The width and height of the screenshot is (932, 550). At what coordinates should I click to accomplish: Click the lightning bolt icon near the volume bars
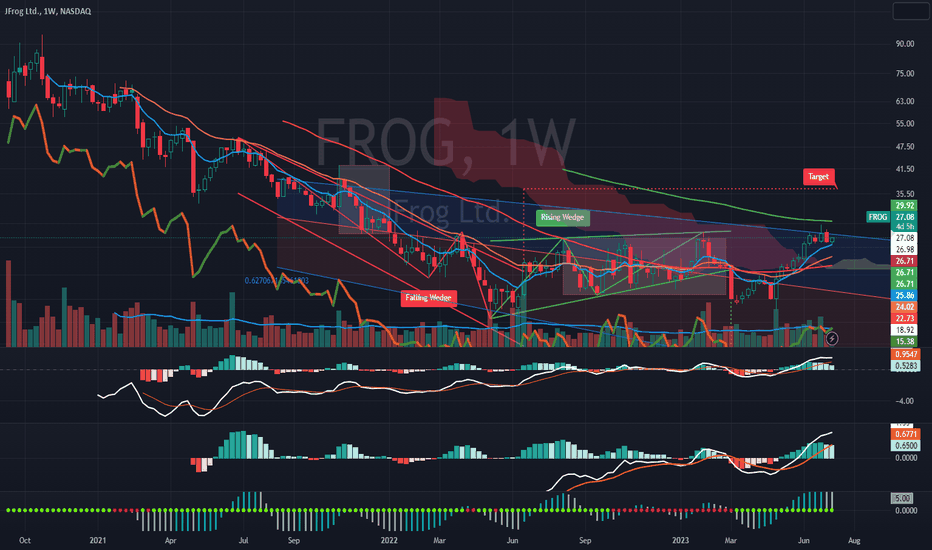click(x=832, y=338)
